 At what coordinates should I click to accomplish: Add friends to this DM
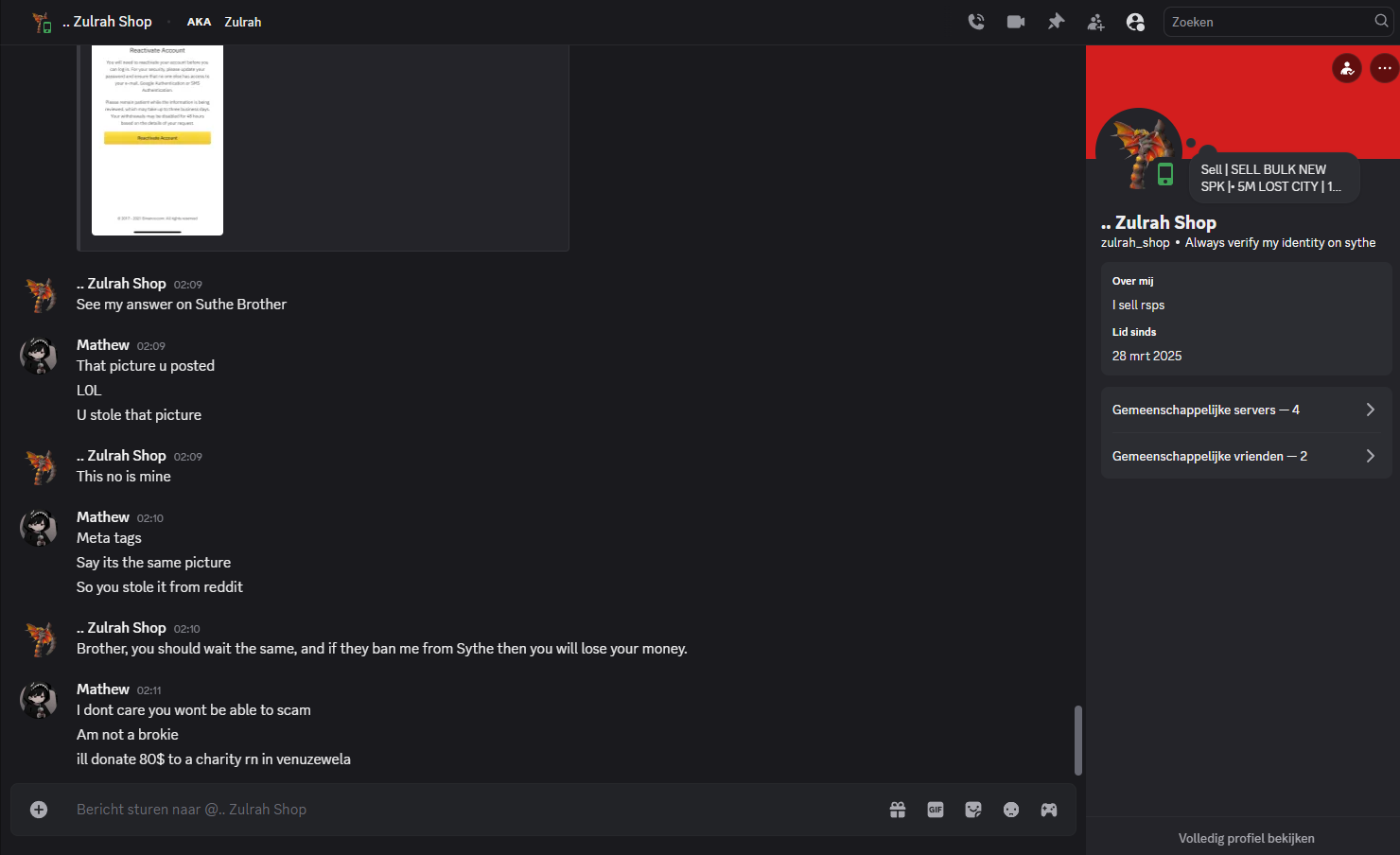[x=1095, y=22]
